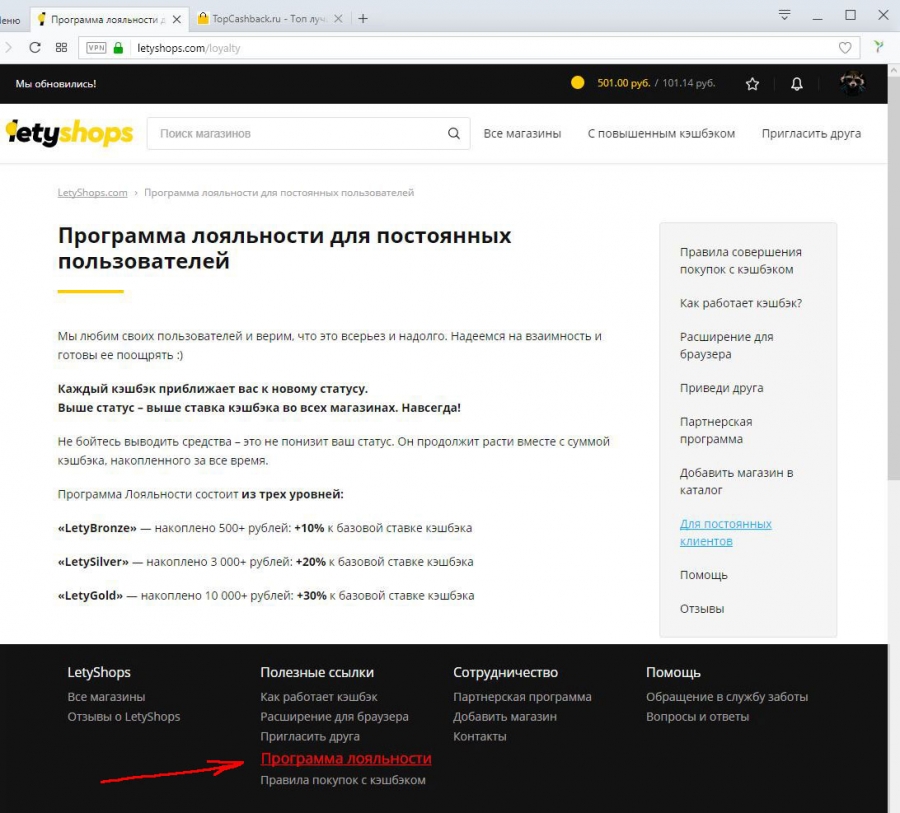Open footer link Все магазины

click(106, 697)
